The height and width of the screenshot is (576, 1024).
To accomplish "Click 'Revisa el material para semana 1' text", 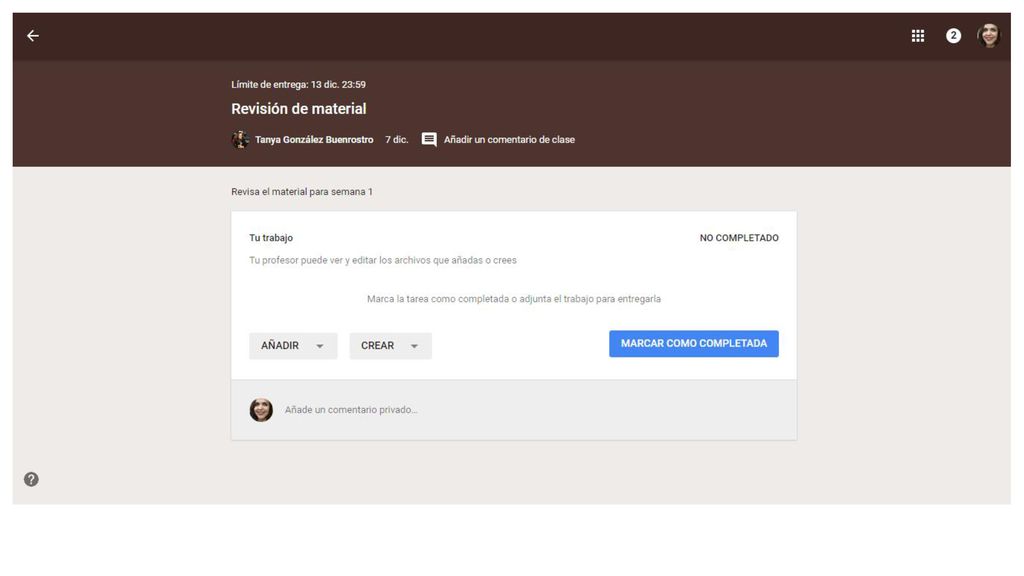I will point(302,191).
